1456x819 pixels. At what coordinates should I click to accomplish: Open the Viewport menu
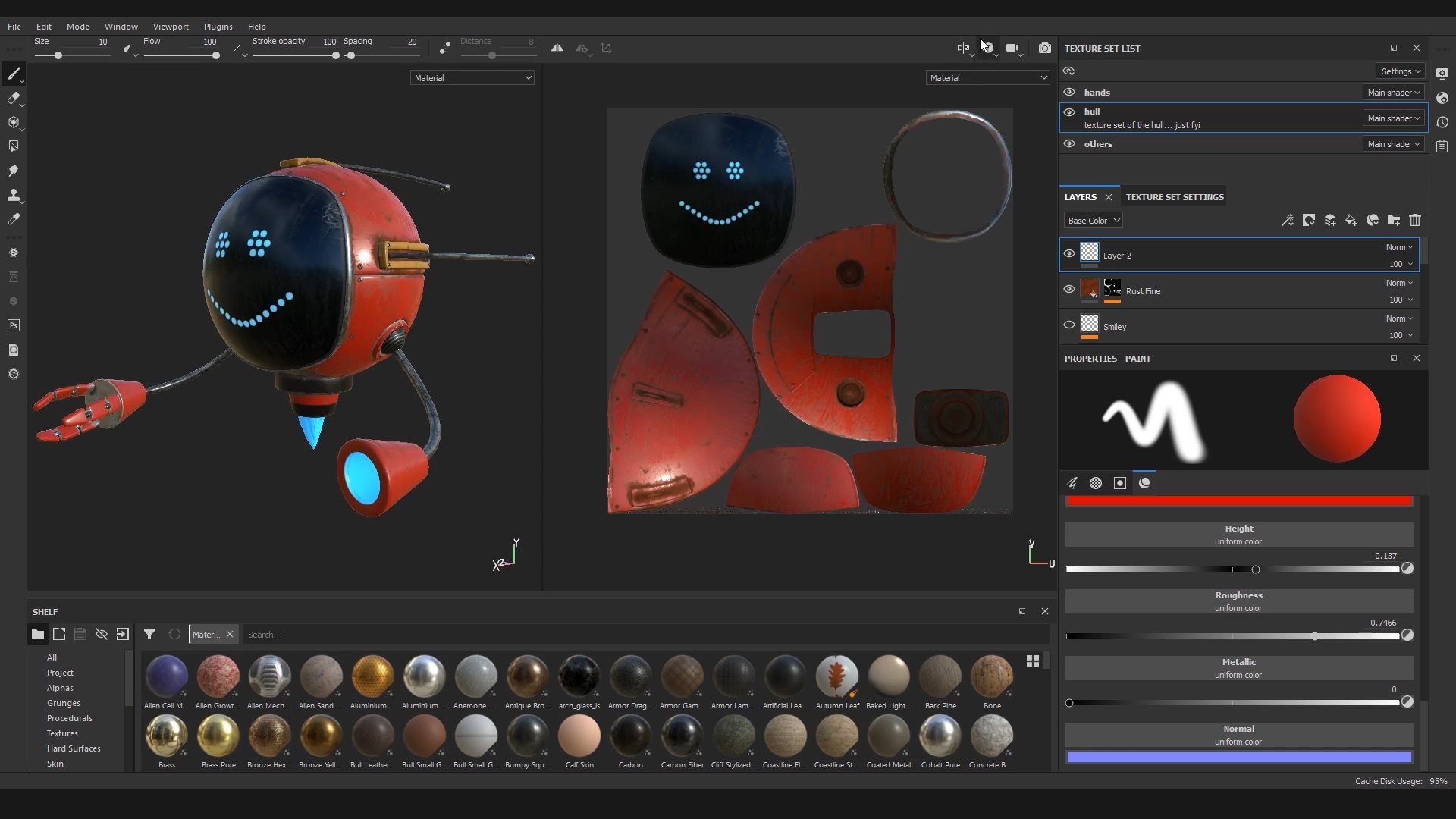point(170,26)
